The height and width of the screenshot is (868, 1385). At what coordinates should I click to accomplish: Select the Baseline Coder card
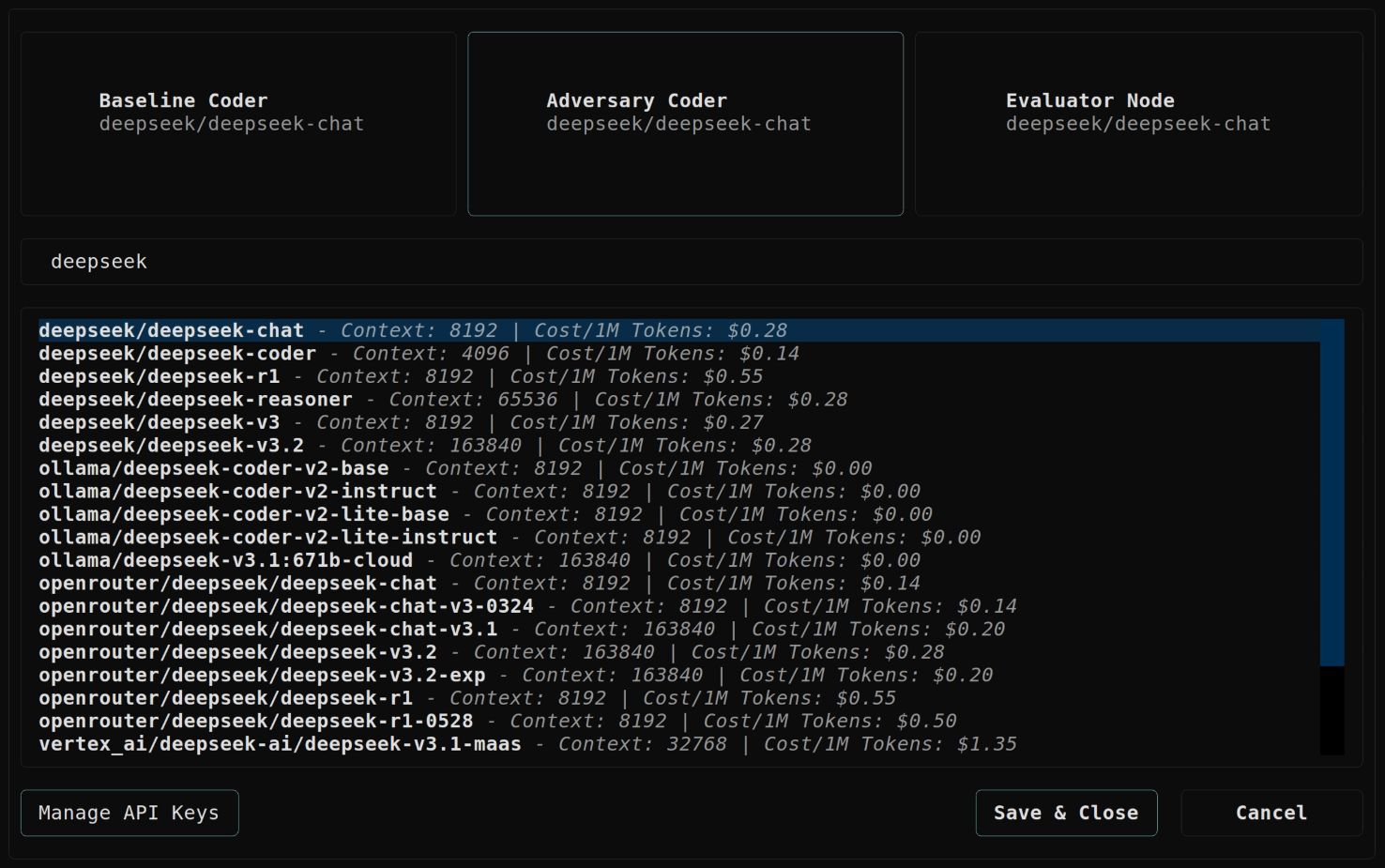coord(238,124)
